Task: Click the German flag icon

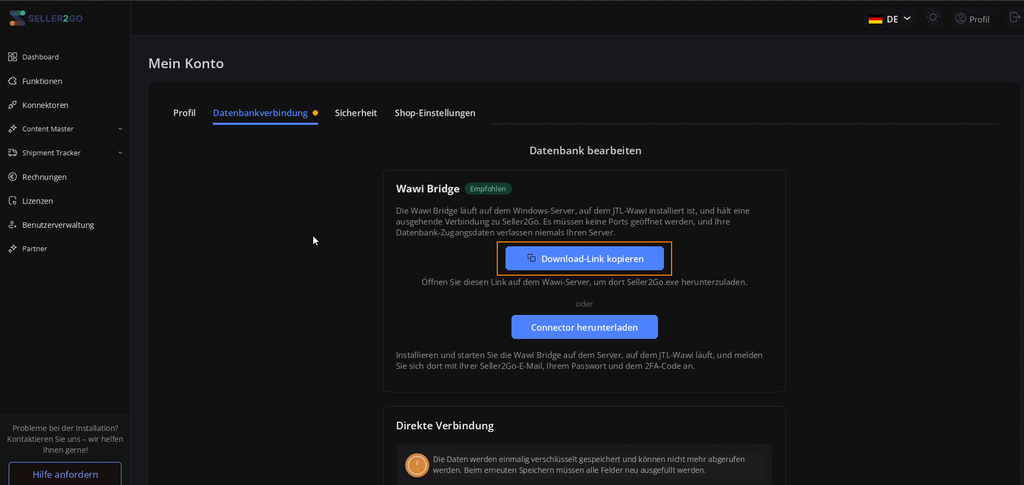Action: click(875, 20)
